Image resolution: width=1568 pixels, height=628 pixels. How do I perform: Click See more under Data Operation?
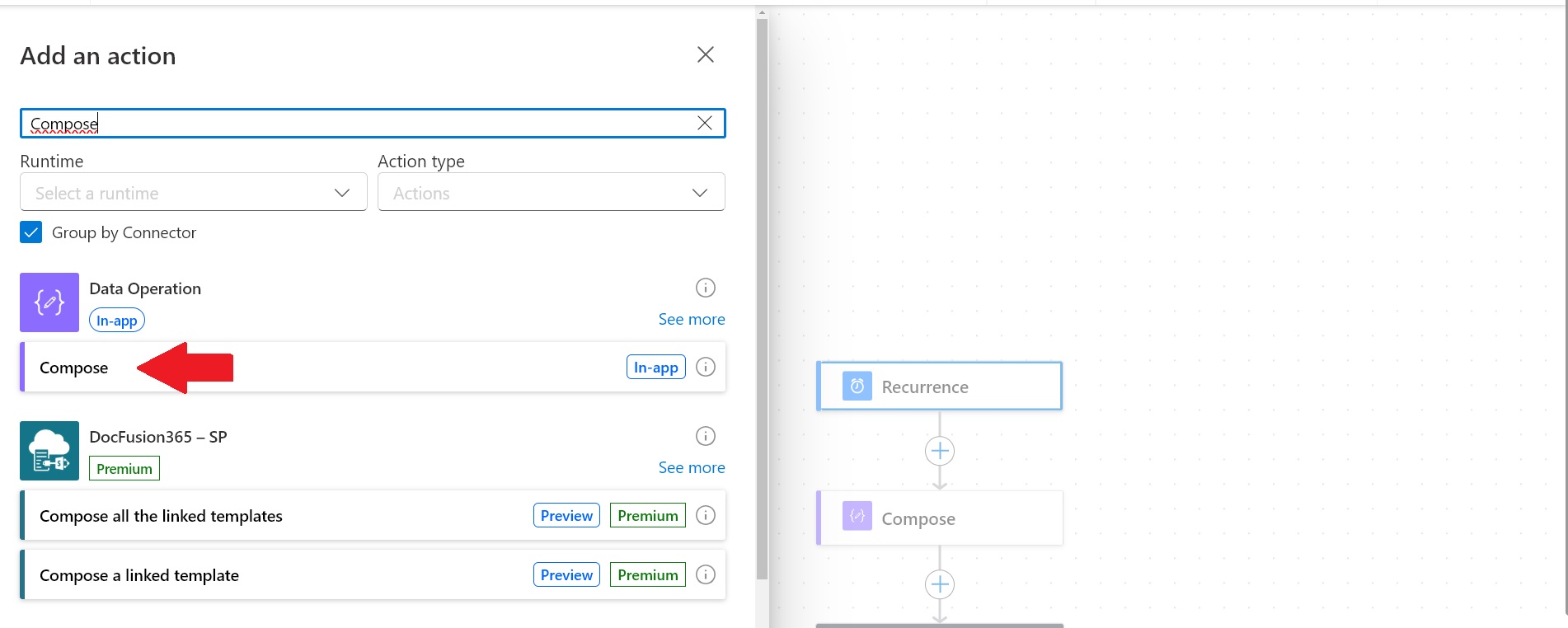[x=691, y=319]
